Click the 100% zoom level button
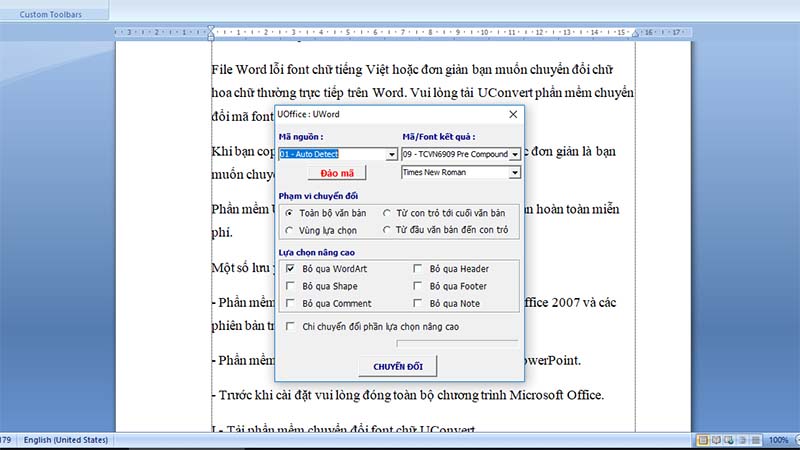The width and height of the screenshot is (800, 450). [x=778, y=440]
